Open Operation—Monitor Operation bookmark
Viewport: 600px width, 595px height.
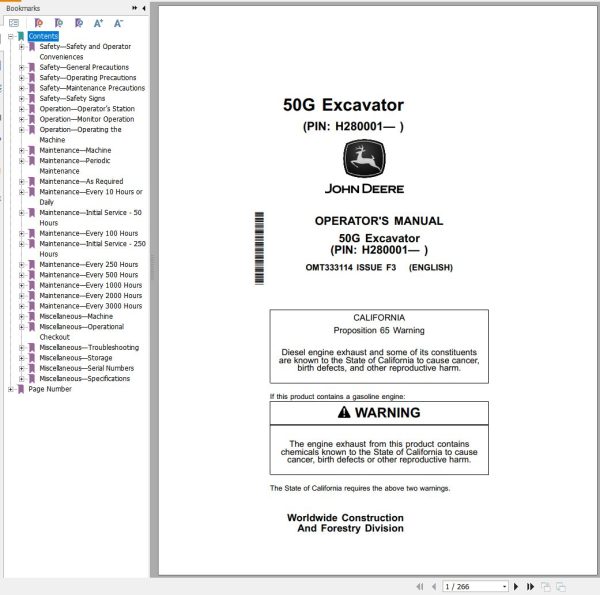point(87,119)
